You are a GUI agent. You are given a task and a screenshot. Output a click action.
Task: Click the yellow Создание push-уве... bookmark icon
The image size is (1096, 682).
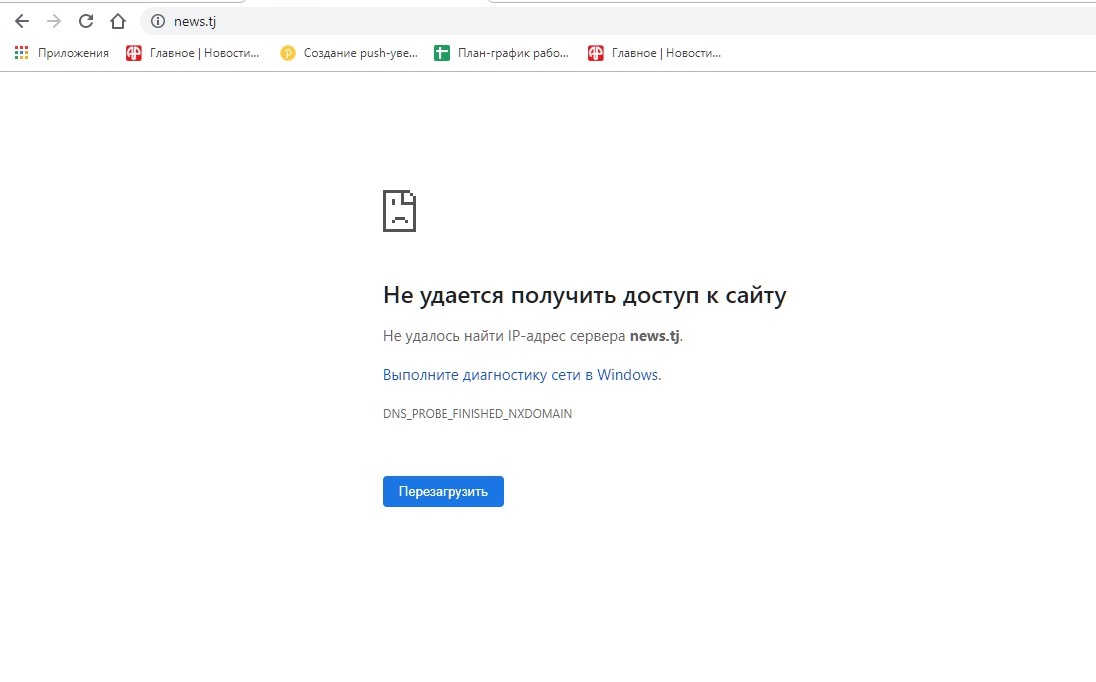tap(288, 53)
